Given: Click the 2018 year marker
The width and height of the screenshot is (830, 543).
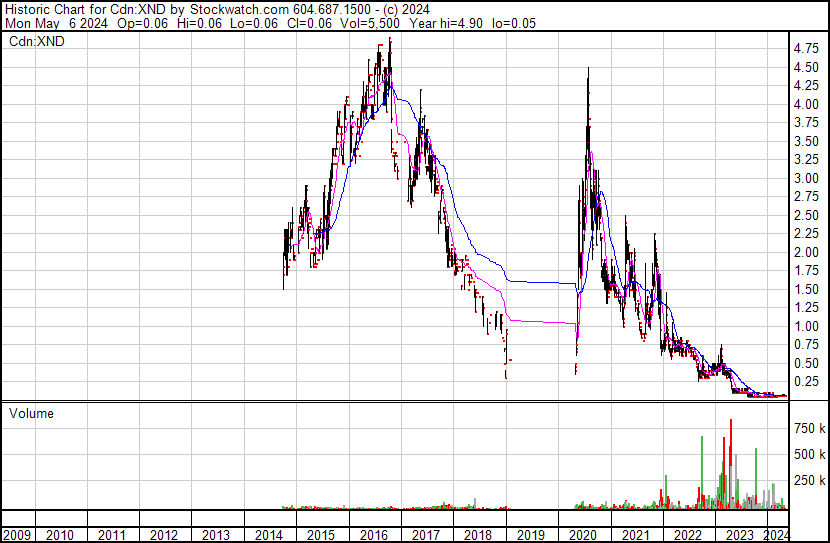Looking at the screenshot, I should coord(476,533).
